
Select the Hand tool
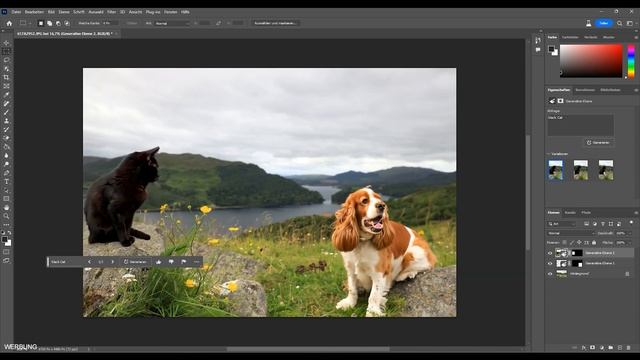pos(6,207)
